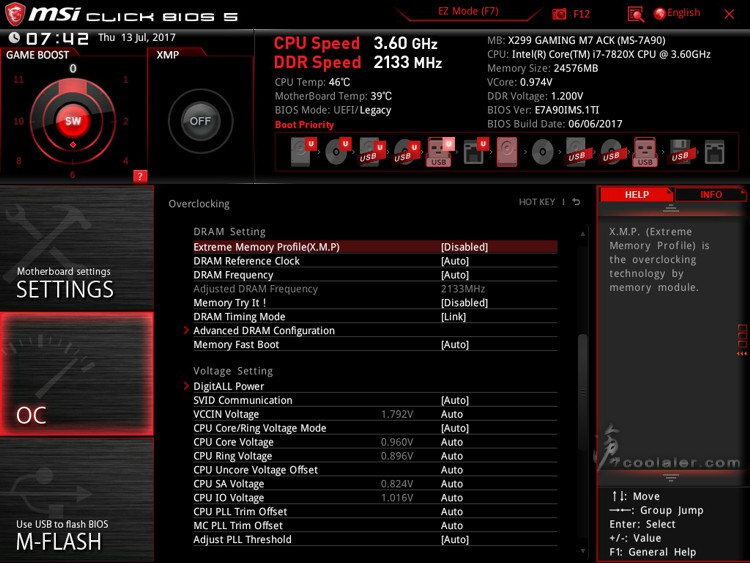Click the scroll-down arrow of settings list
Viewport: 750px width, 563px height.
pos(583,551)
